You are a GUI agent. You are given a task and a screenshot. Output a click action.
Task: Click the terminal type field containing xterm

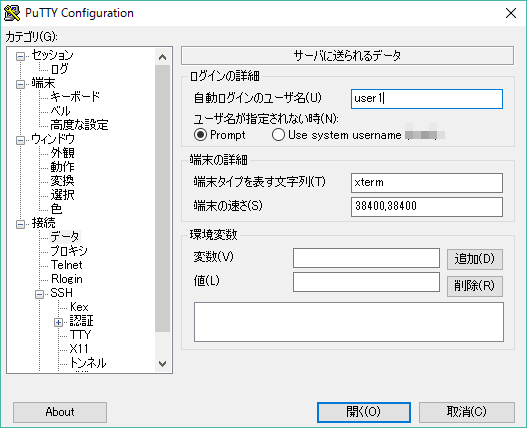[x=427, y=183]
